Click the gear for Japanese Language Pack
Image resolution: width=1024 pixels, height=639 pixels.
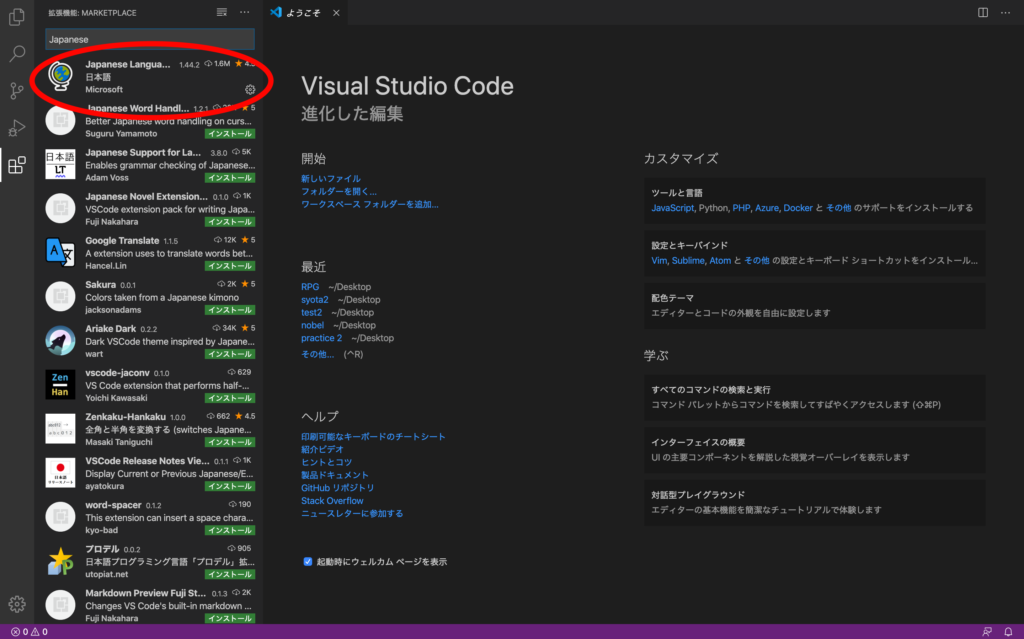(250, 90)
